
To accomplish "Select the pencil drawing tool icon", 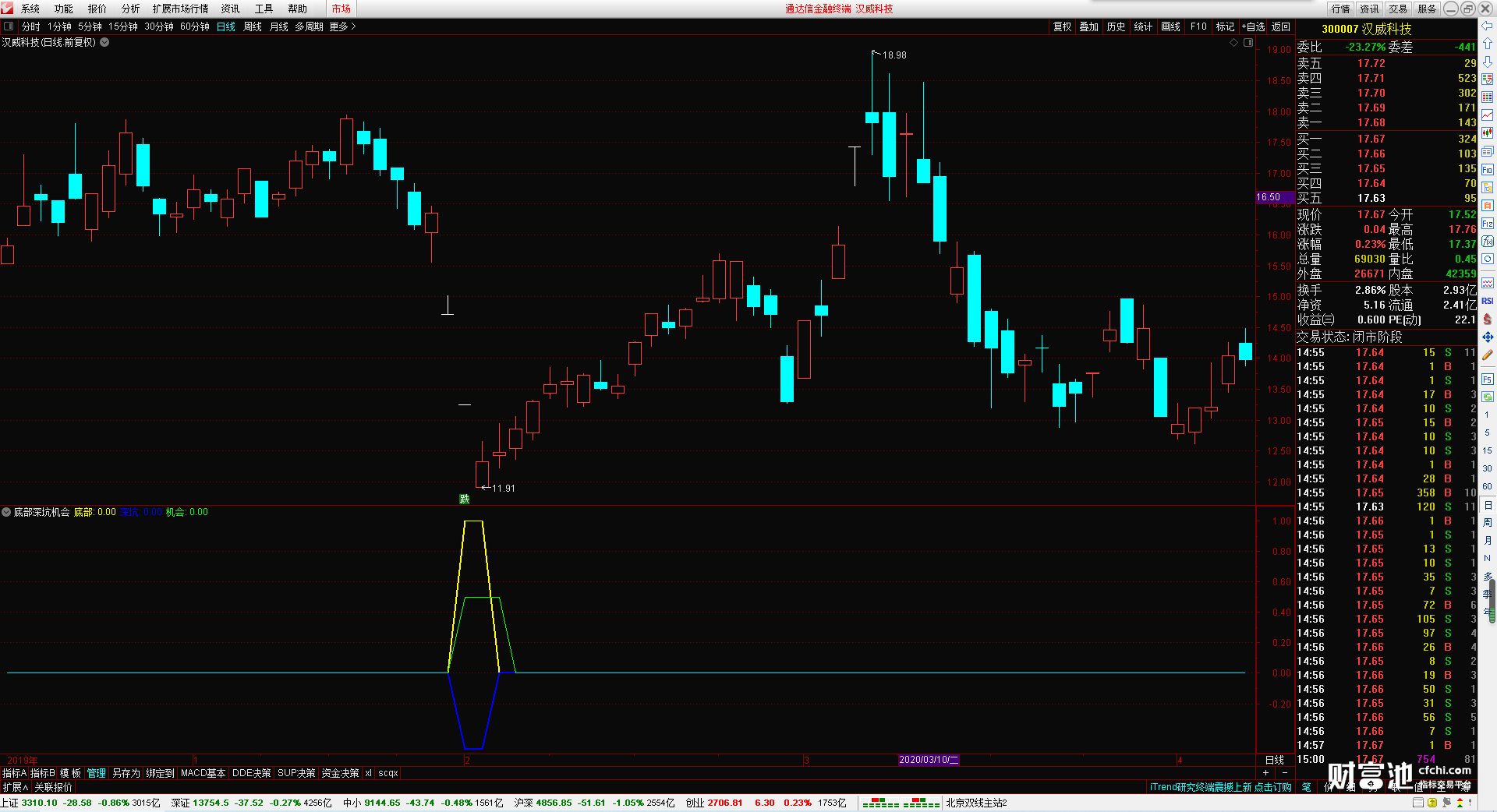I will 1487,355.
